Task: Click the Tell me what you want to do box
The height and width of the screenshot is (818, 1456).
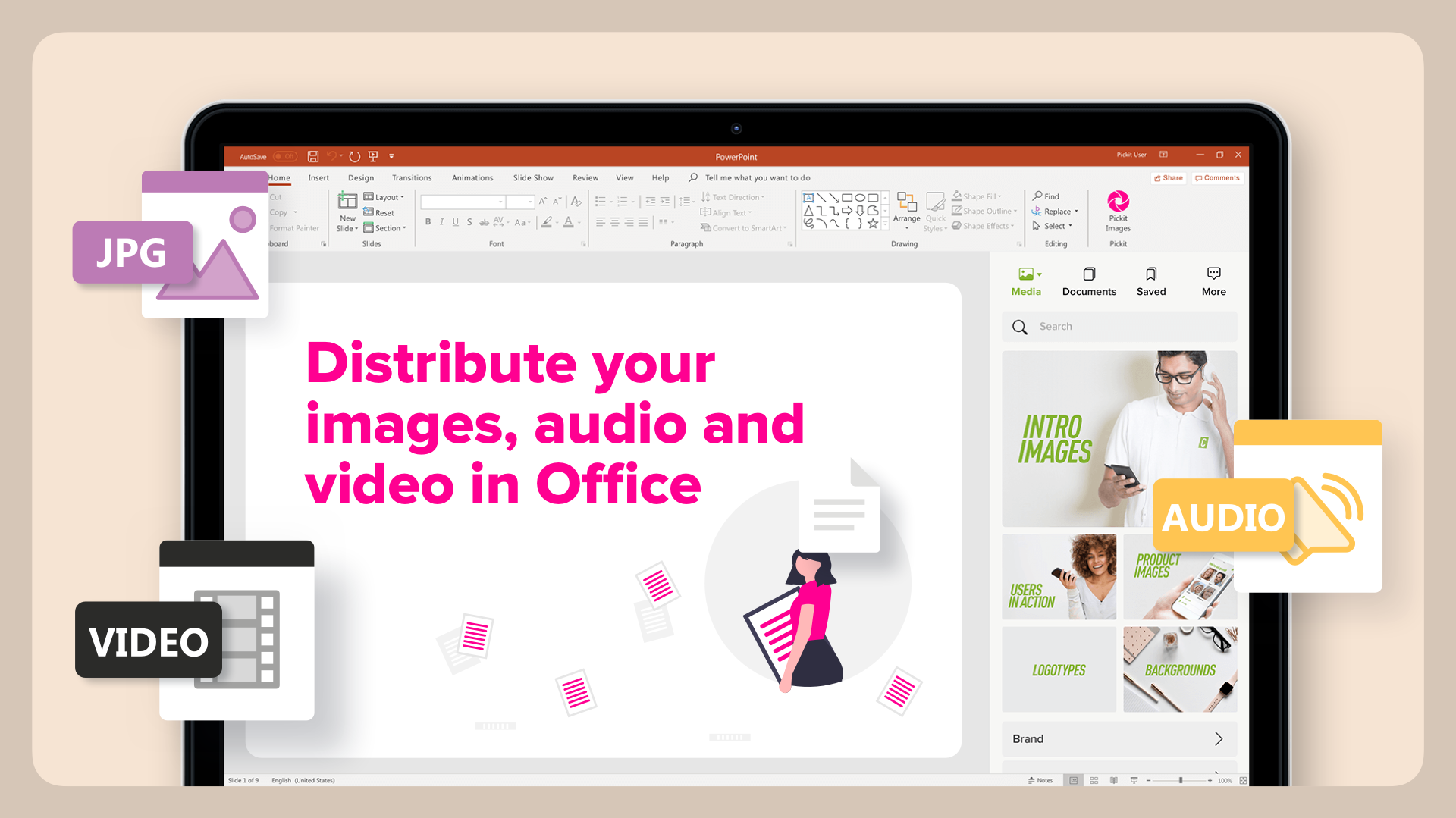Action: (757, 178)
